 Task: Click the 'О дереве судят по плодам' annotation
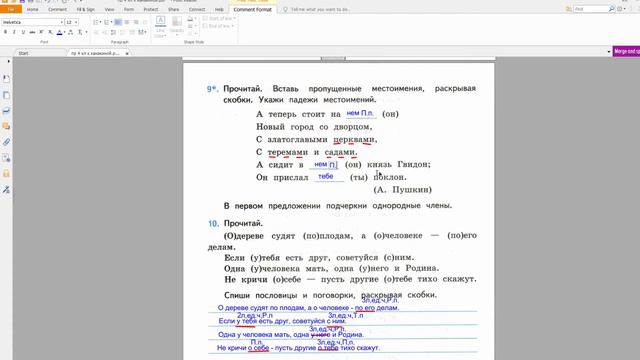click(308, 308)
